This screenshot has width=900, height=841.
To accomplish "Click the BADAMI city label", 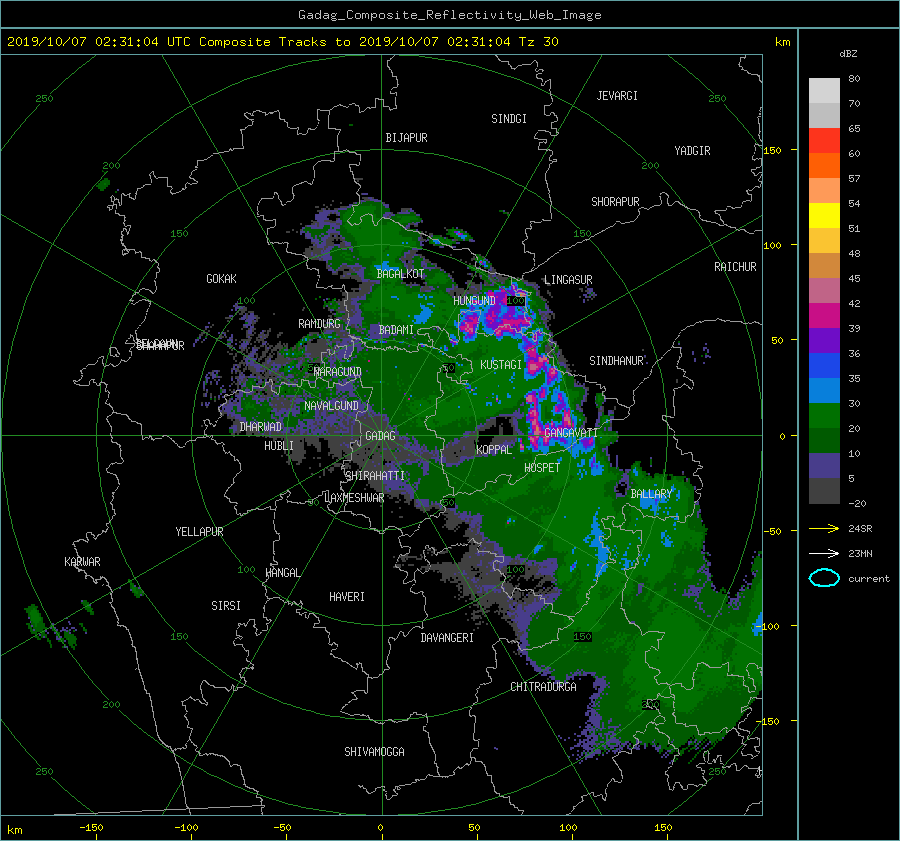I will click(396, 330).
